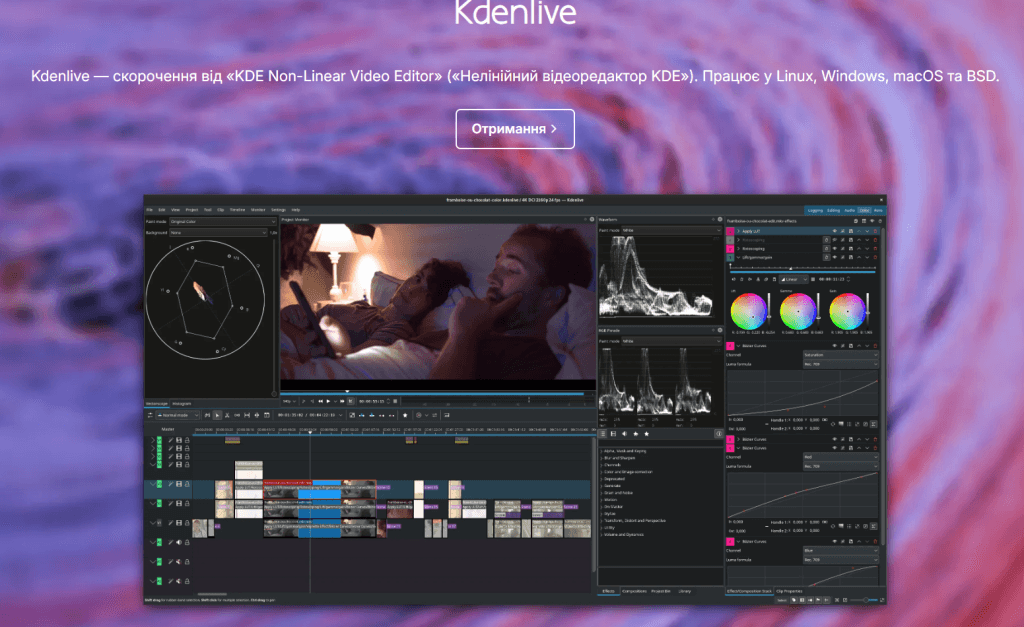Show audio effects in the effects list
This screenshot has width=1024, height=627.
(x=624, y=434)
